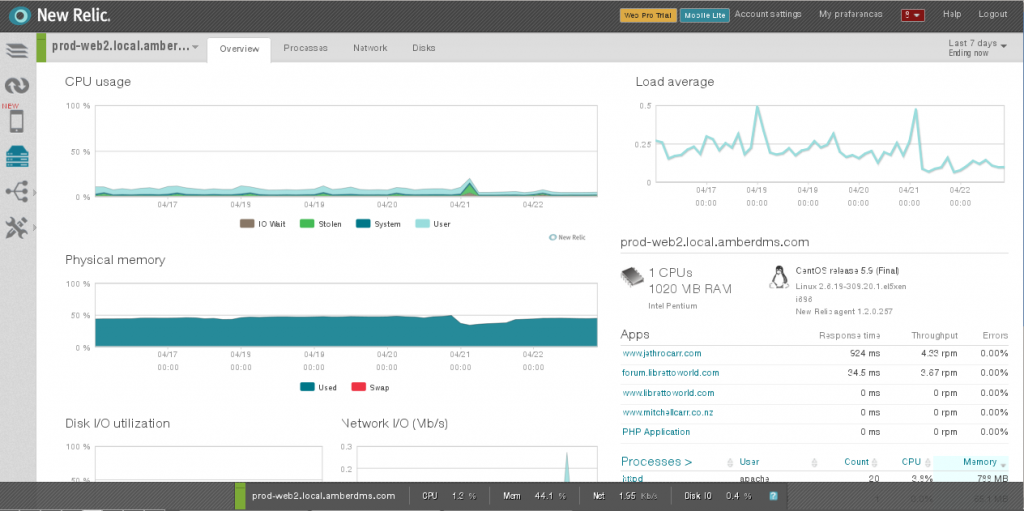This screenshot has height=511, width=1024.
Task: Toggle User series in CPU legend
Action: 433,223
